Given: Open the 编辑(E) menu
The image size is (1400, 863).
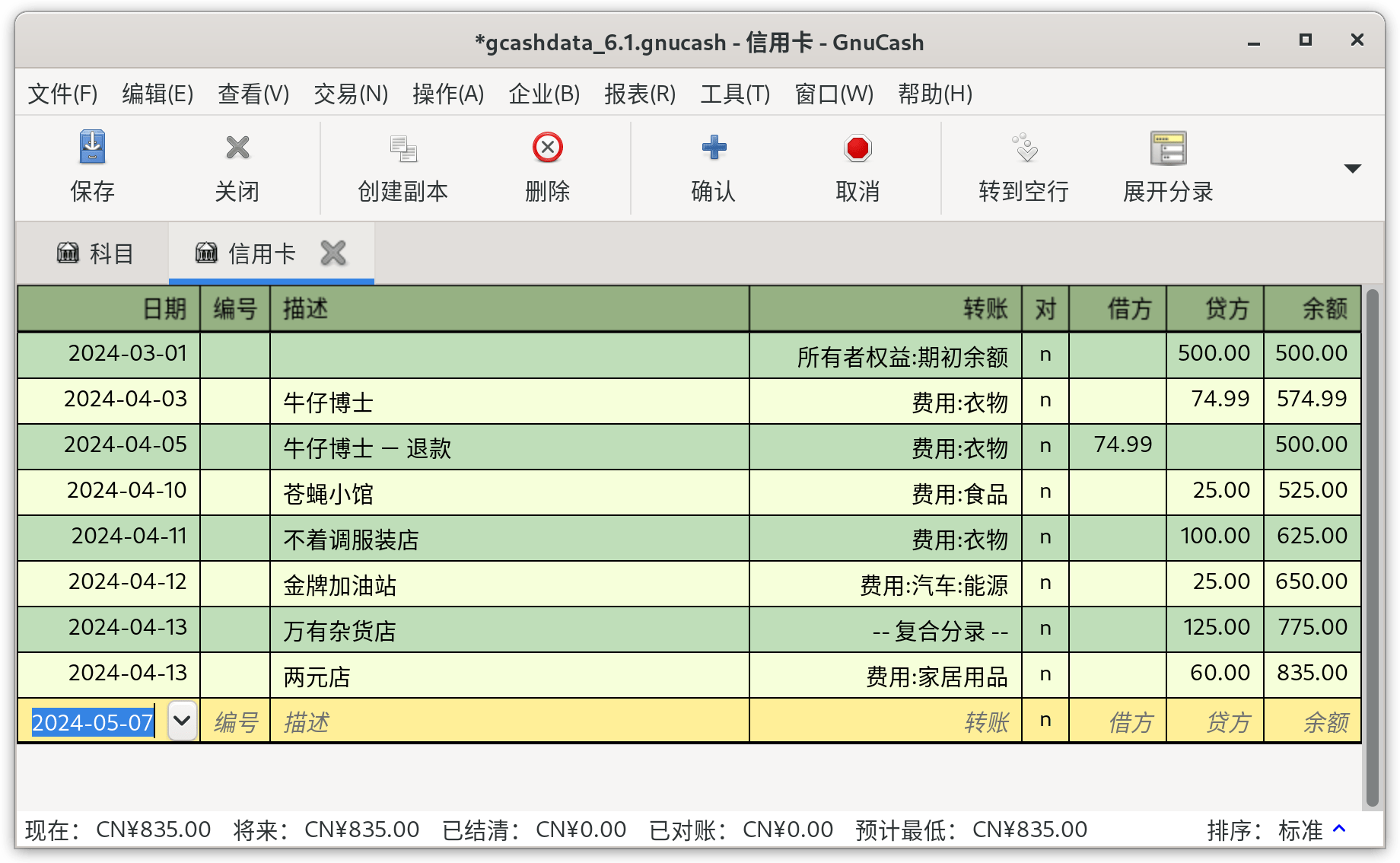Looking at the screenshot, I should click(x=157, y=94).
